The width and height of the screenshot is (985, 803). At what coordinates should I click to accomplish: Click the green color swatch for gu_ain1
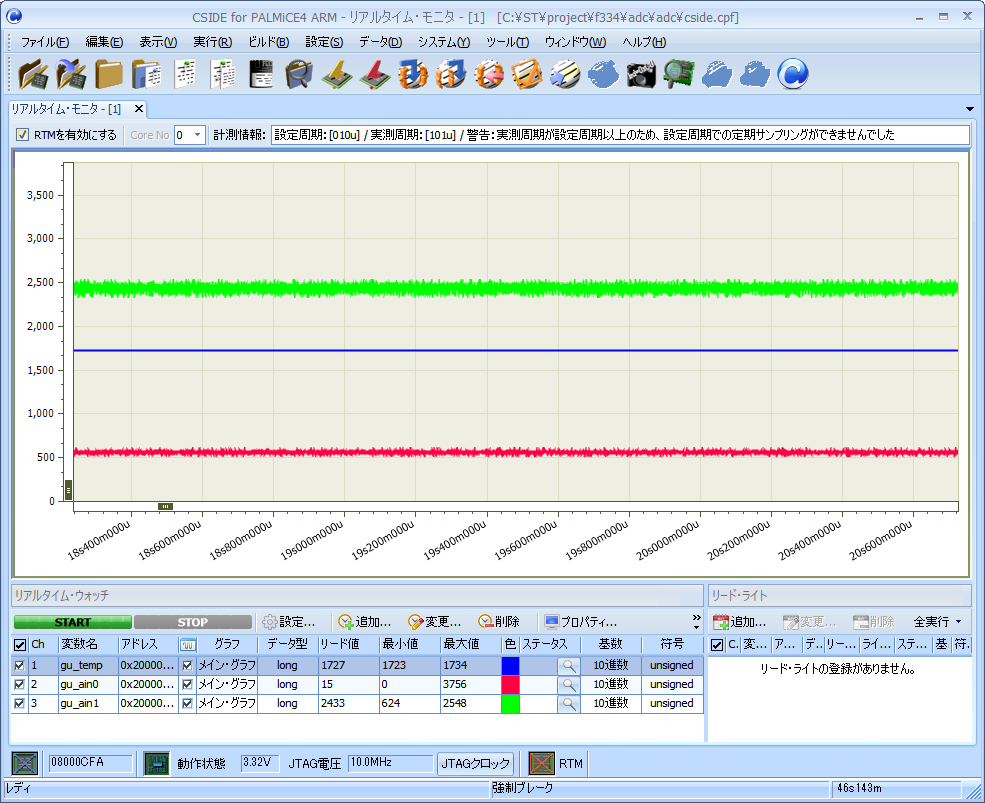coord(510,704)
